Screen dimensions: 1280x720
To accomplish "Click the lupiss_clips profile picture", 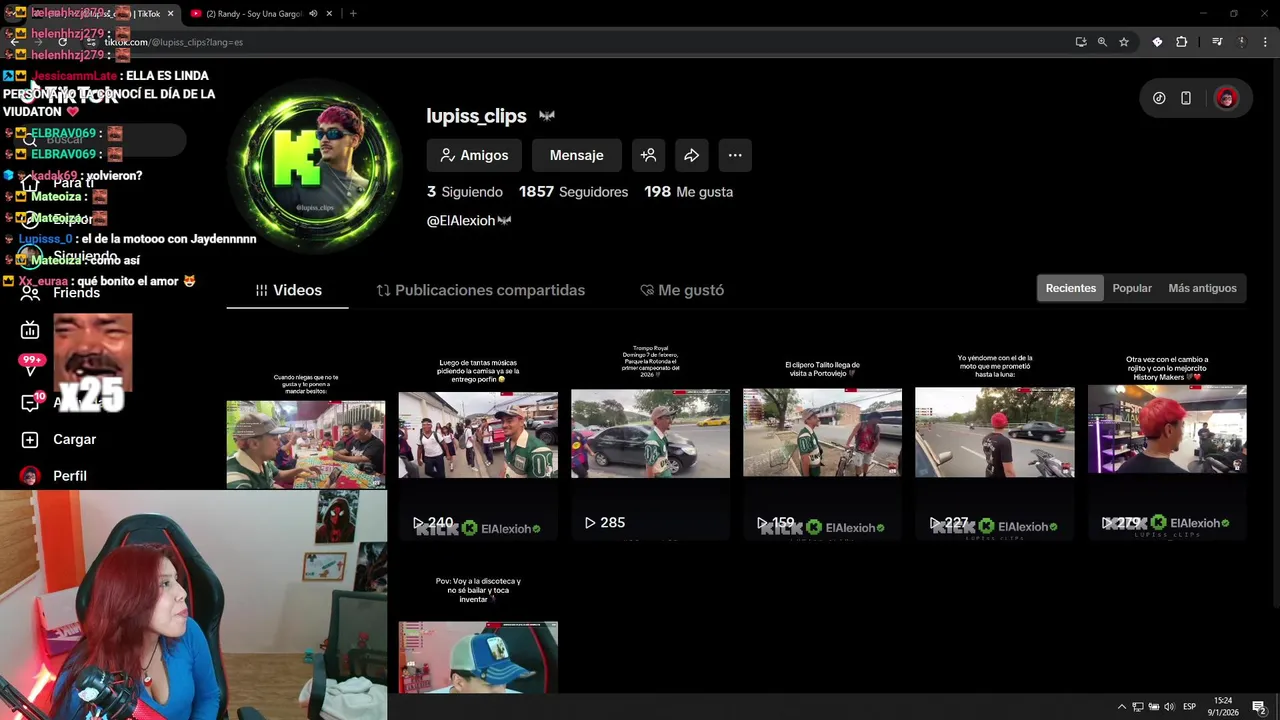I will 314,165.
